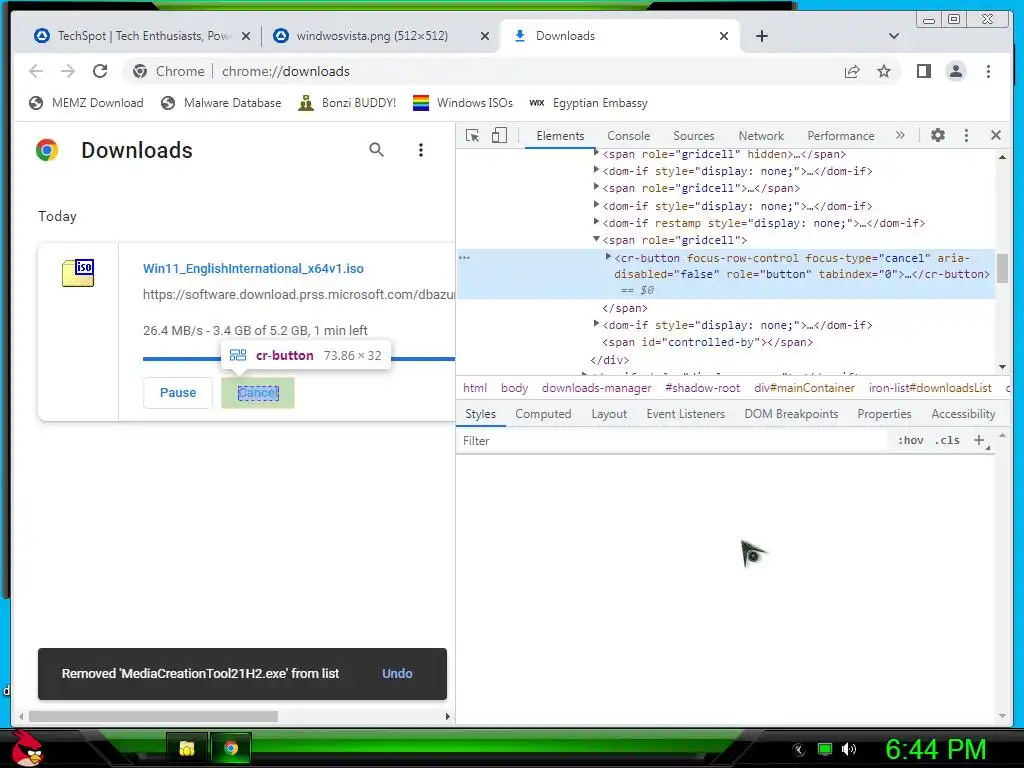Undo removing MediaCreationTool21H2.exe

click(x=397, y=673)
